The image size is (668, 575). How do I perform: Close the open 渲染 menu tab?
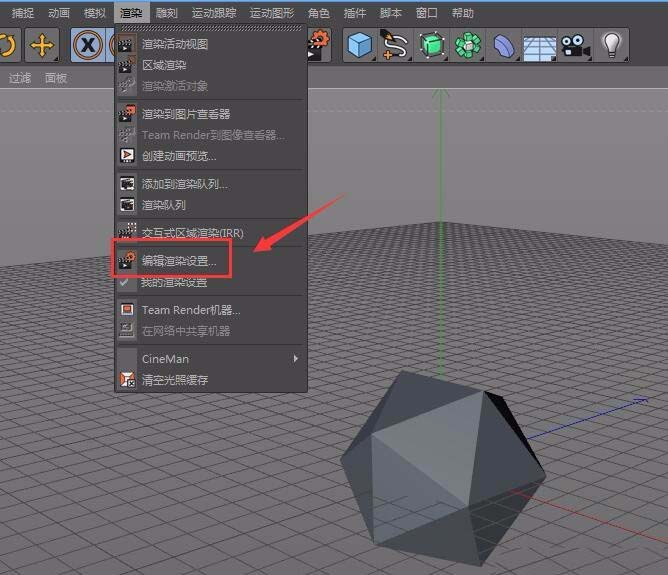[131, 13]
